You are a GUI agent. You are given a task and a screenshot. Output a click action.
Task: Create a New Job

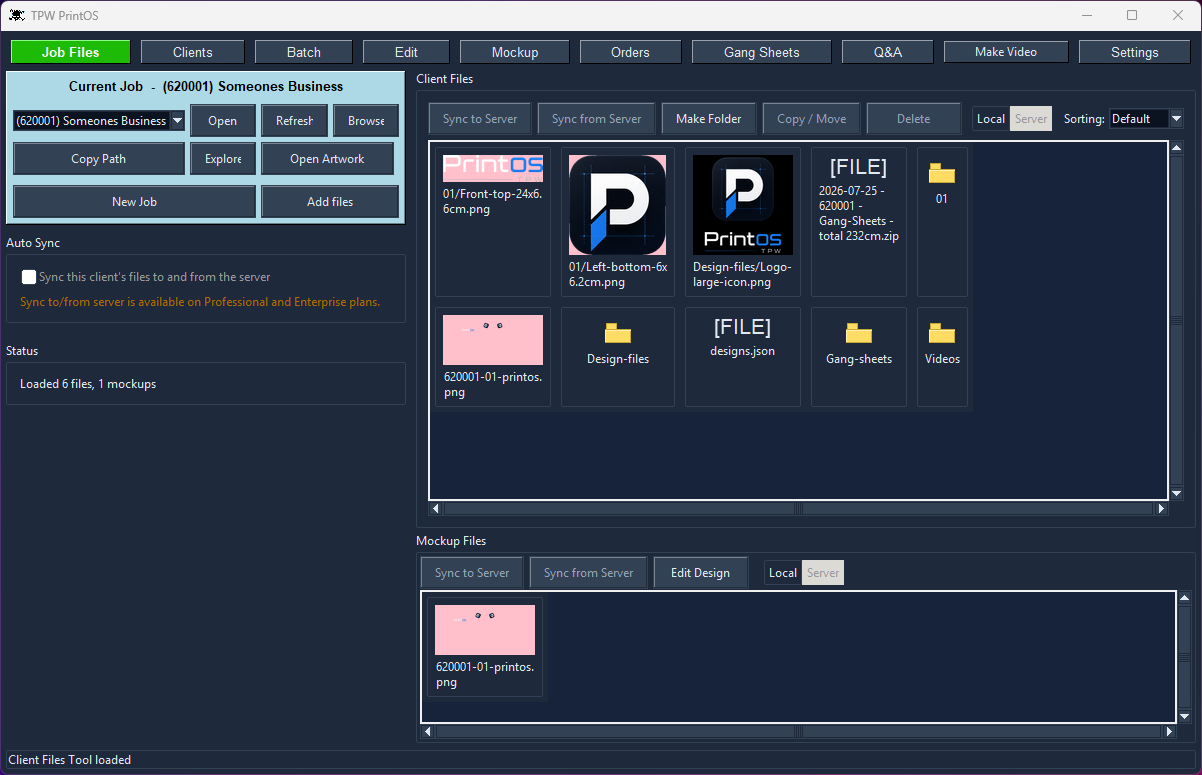click(135, 202)
